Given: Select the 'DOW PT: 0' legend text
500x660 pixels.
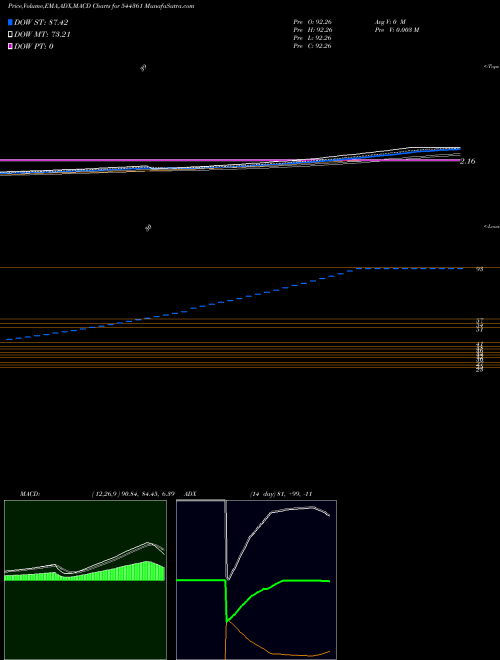Looking at the screenshot, I should (34, 46).
